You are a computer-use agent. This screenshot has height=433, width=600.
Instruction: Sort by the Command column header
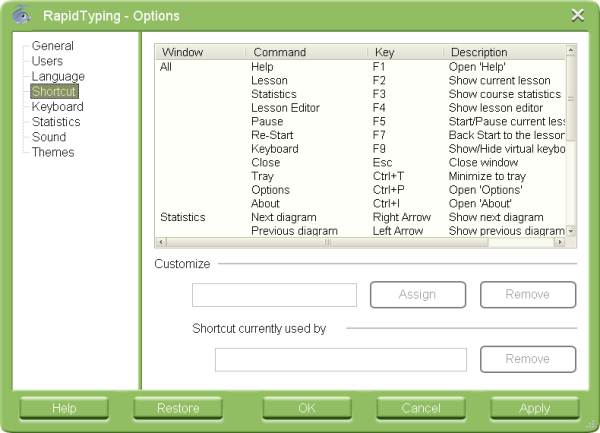tap(306, 52)
